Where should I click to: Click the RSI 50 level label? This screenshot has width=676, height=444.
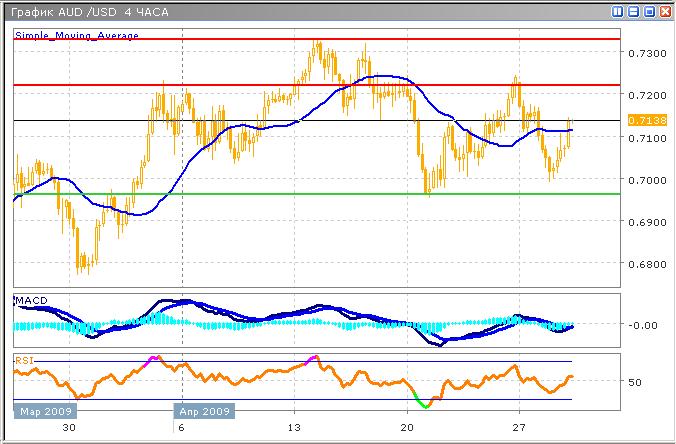(637, 382)
